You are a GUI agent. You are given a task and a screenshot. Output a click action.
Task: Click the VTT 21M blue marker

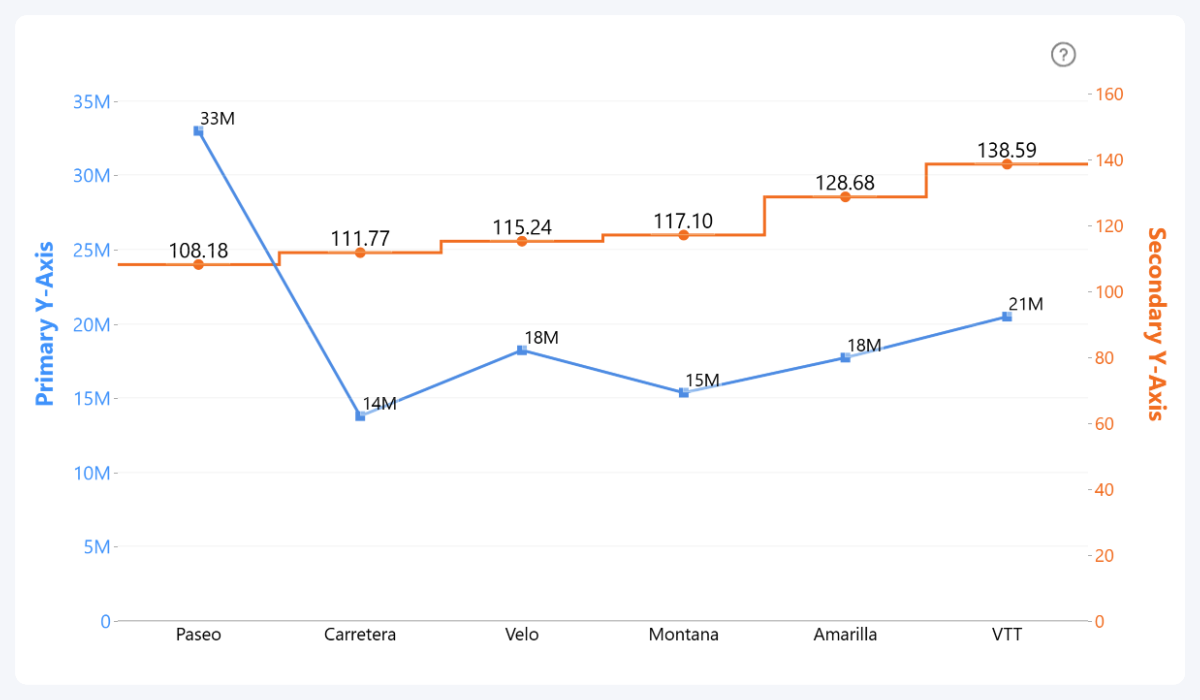[x=1007, y=317]
